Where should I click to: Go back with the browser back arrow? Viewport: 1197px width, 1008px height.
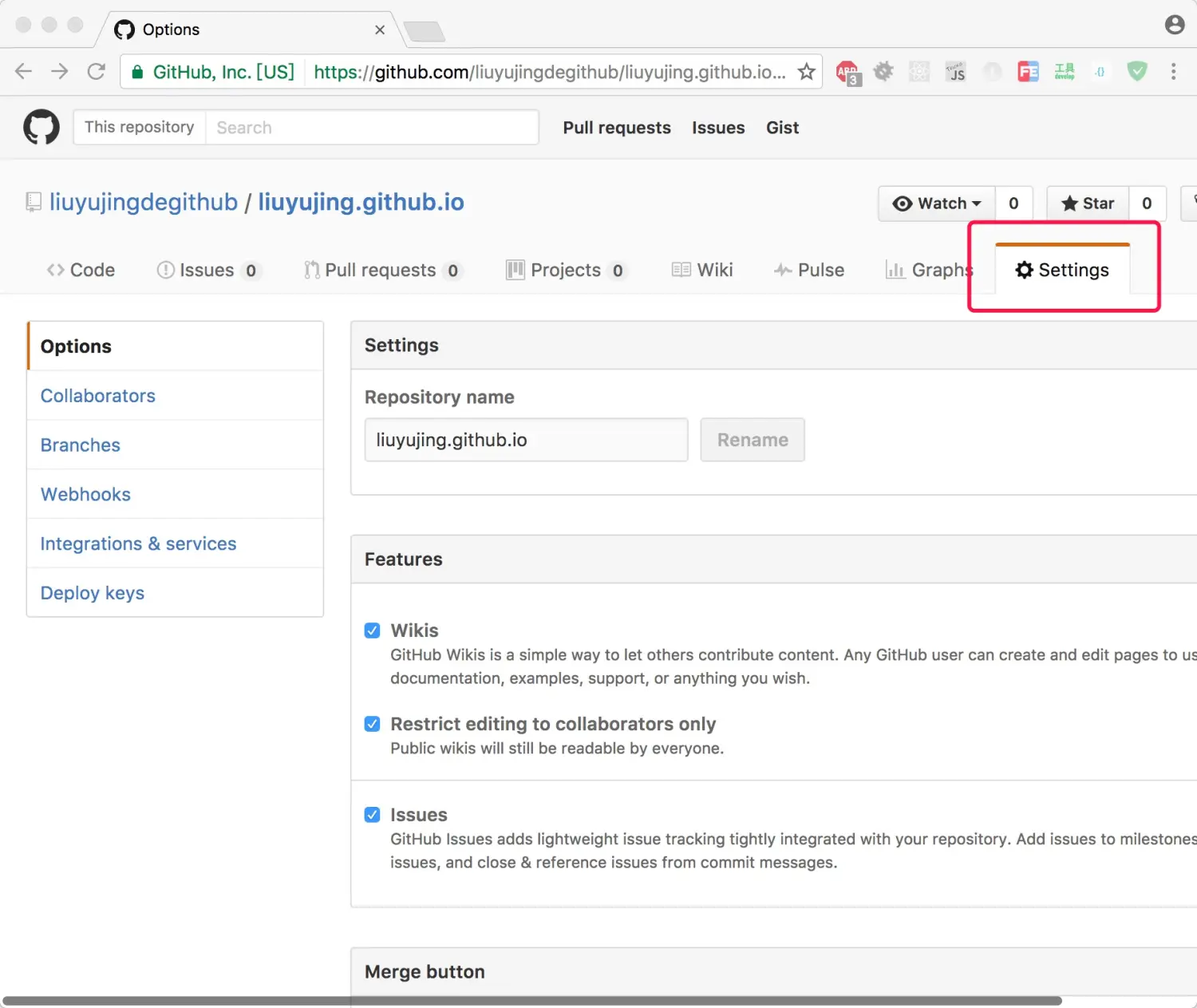[x=23, y=72]
